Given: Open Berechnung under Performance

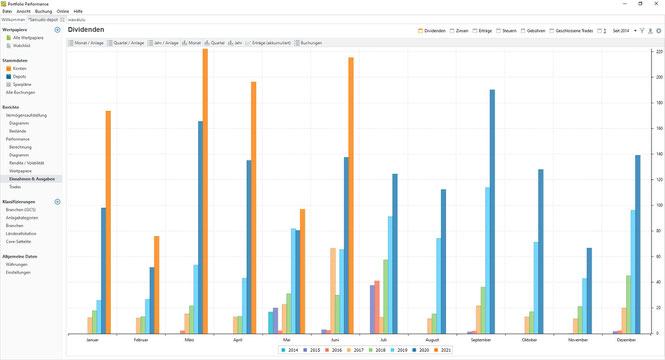Looking at the screenshot, I should point(20,147).
